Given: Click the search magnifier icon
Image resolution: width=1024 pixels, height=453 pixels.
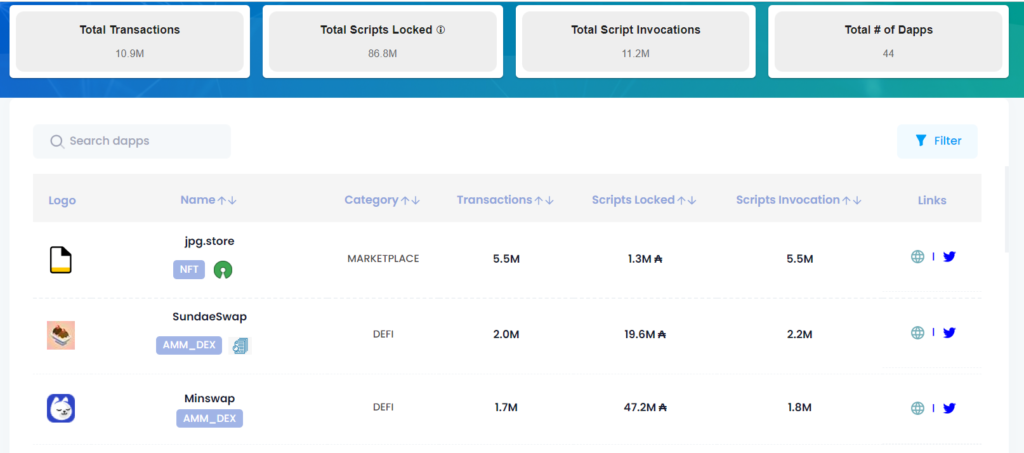Looking at the screenshot, I should click(x=57, y=142).
